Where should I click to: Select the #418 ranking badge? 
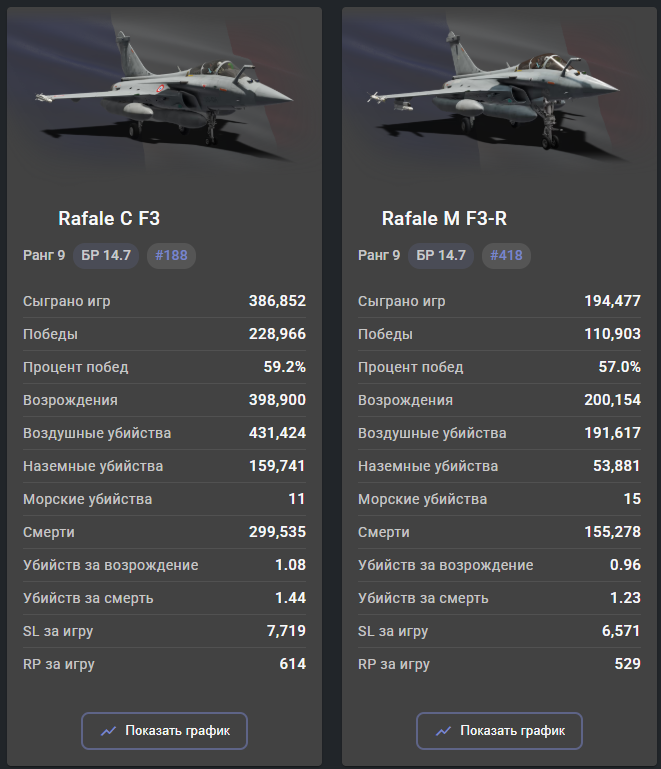pos(506,255)
